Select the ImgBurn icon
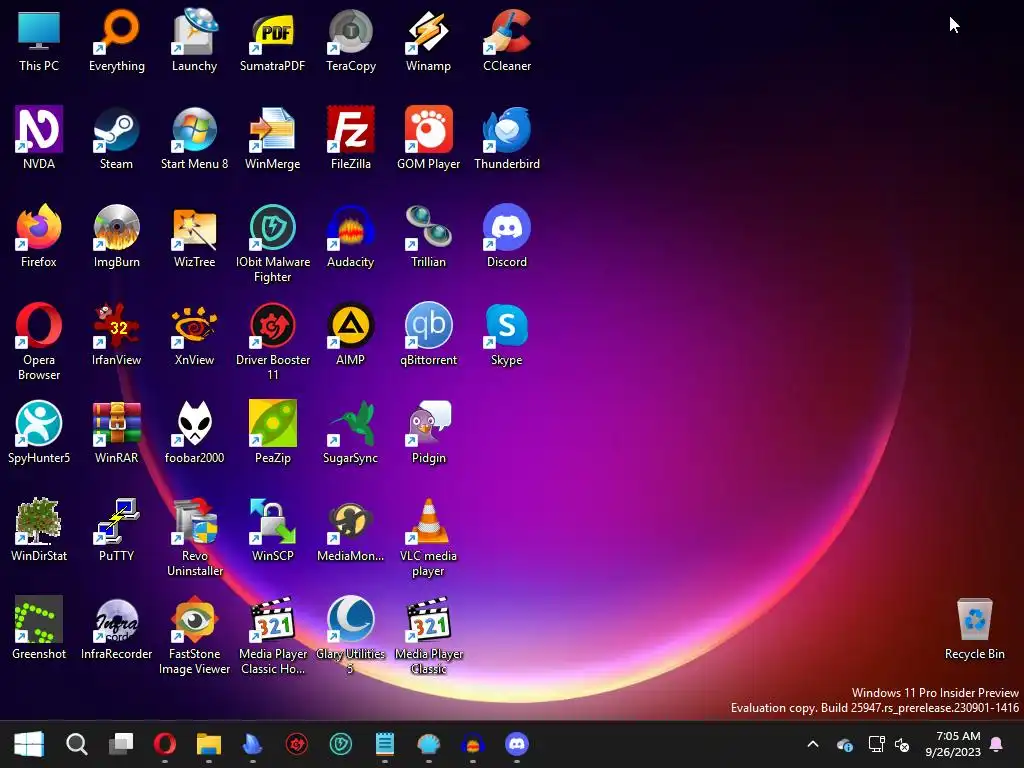Viewport: 1024px width, 768px height. tap(116, 236)
